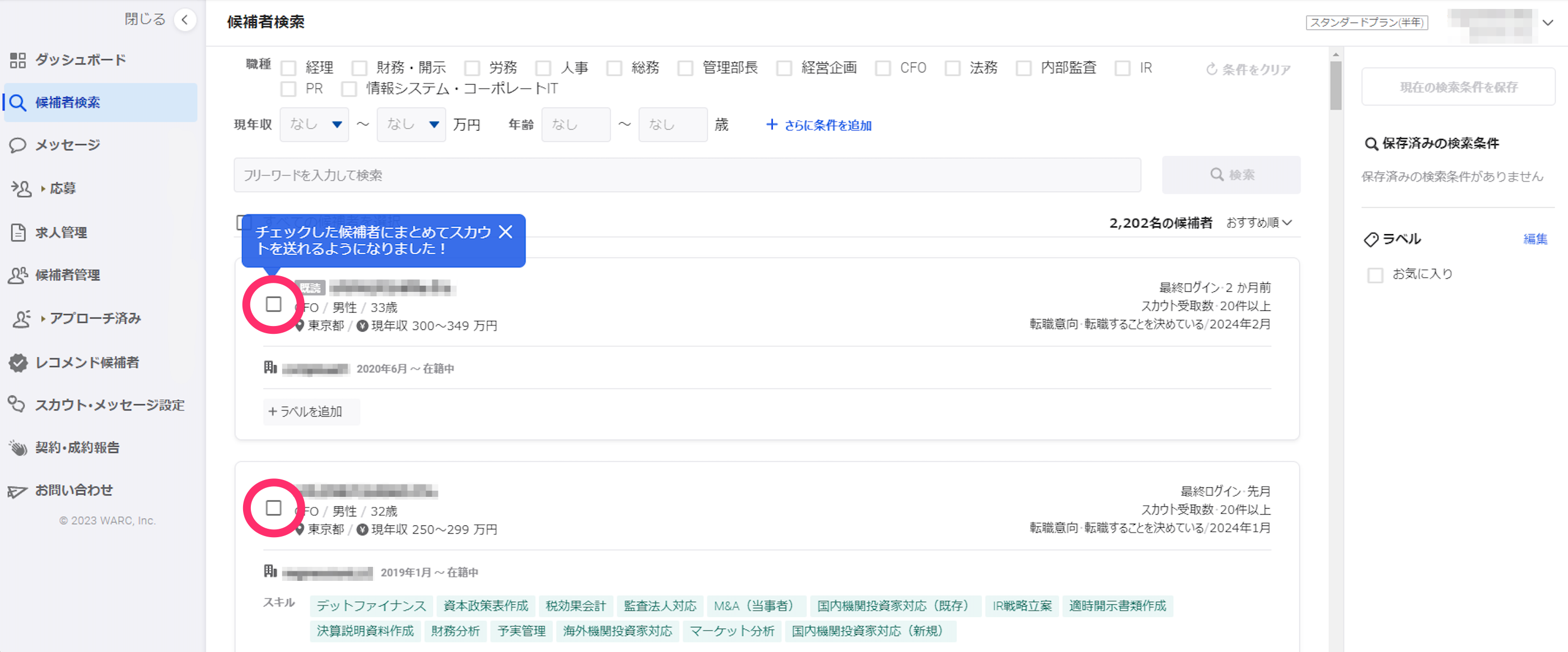Click the minimum 年齢 input field
The width and height of the screenshot is (1568, 652).
(576, 125)
